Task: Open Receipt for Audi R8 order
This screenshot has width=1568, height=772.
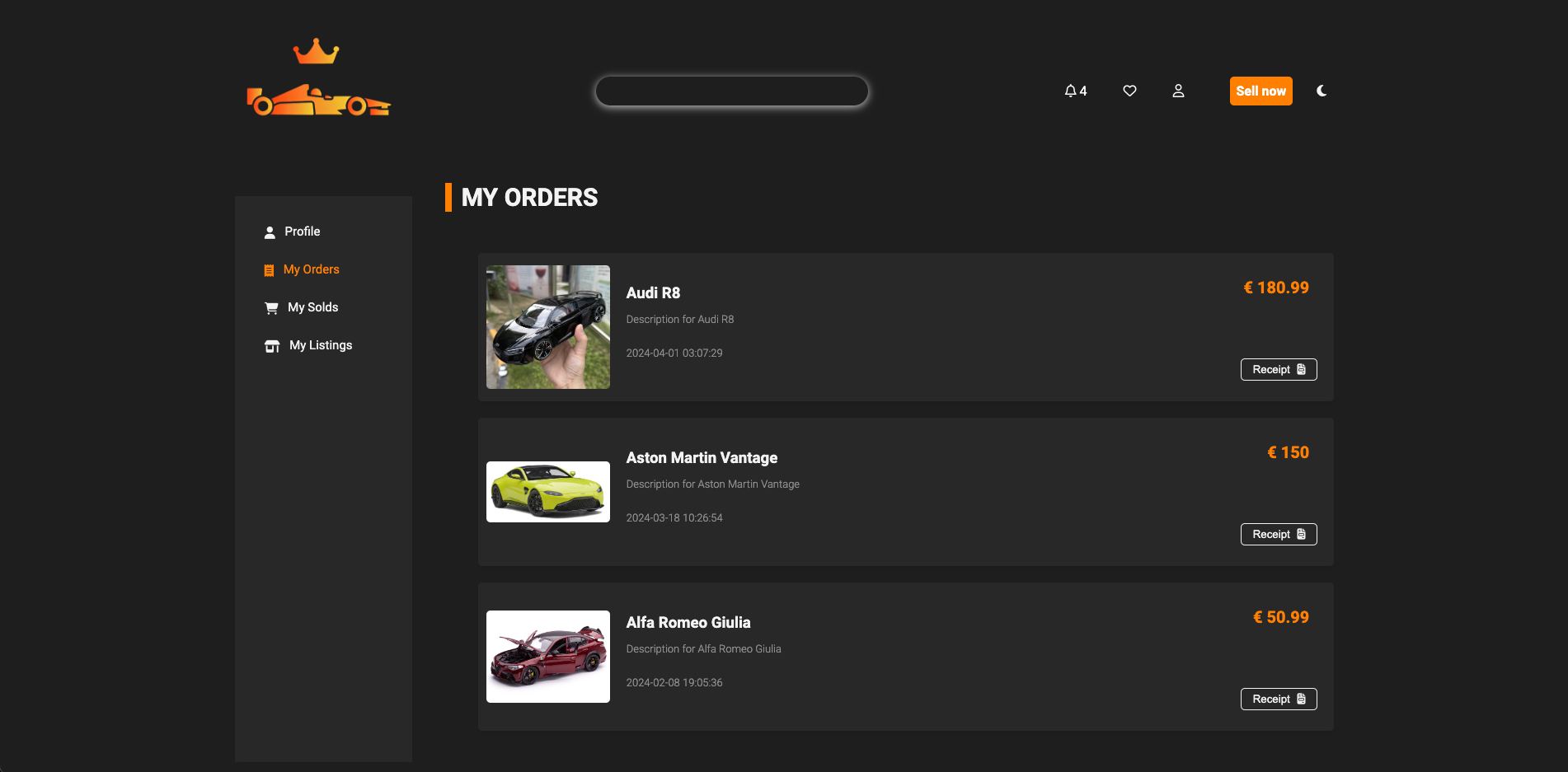Action: [1279, 369]
